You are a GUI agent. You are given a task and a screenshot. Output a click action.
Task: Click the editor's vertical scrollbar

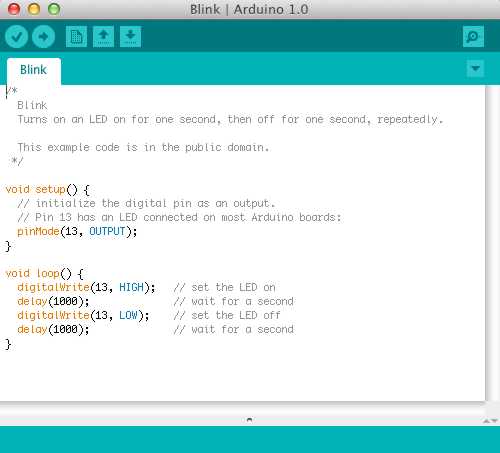[492, 243]
